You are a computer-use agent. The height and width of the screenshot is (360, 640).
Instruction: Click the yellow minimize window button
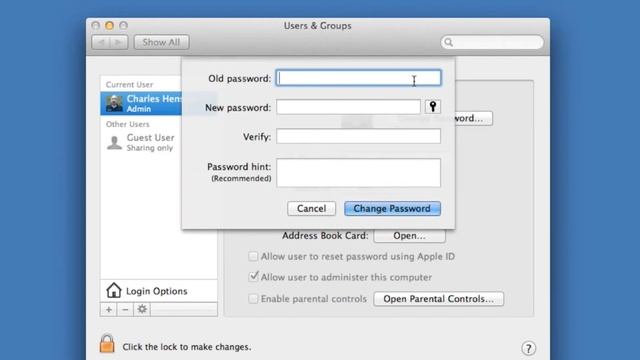(x=109, y=26)
